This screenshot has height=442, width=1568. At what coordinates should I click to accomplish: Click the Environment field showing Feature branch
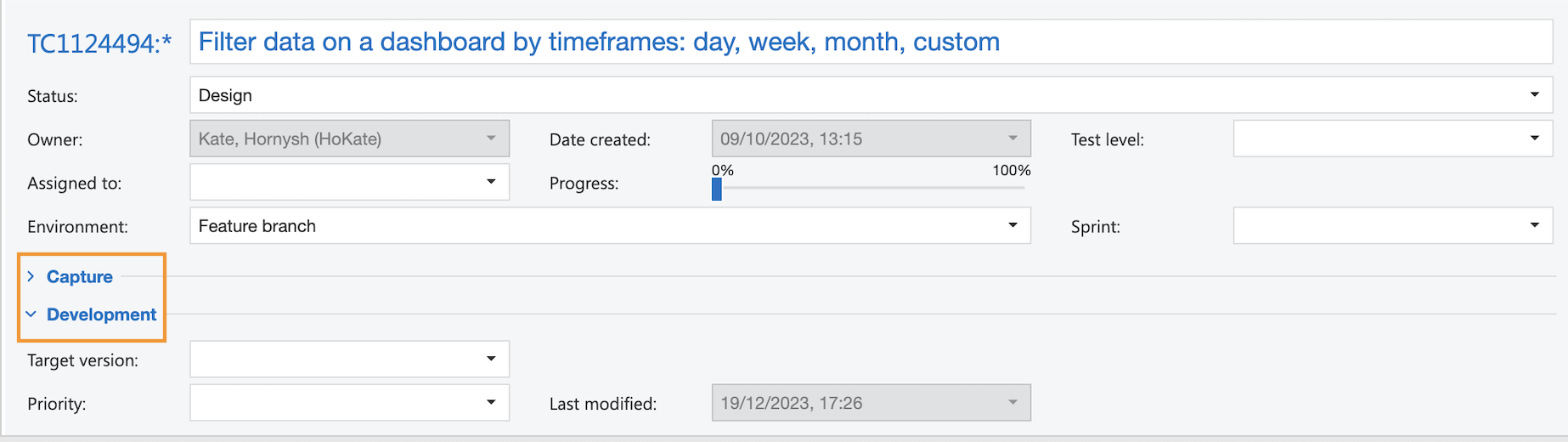[595, 225]
